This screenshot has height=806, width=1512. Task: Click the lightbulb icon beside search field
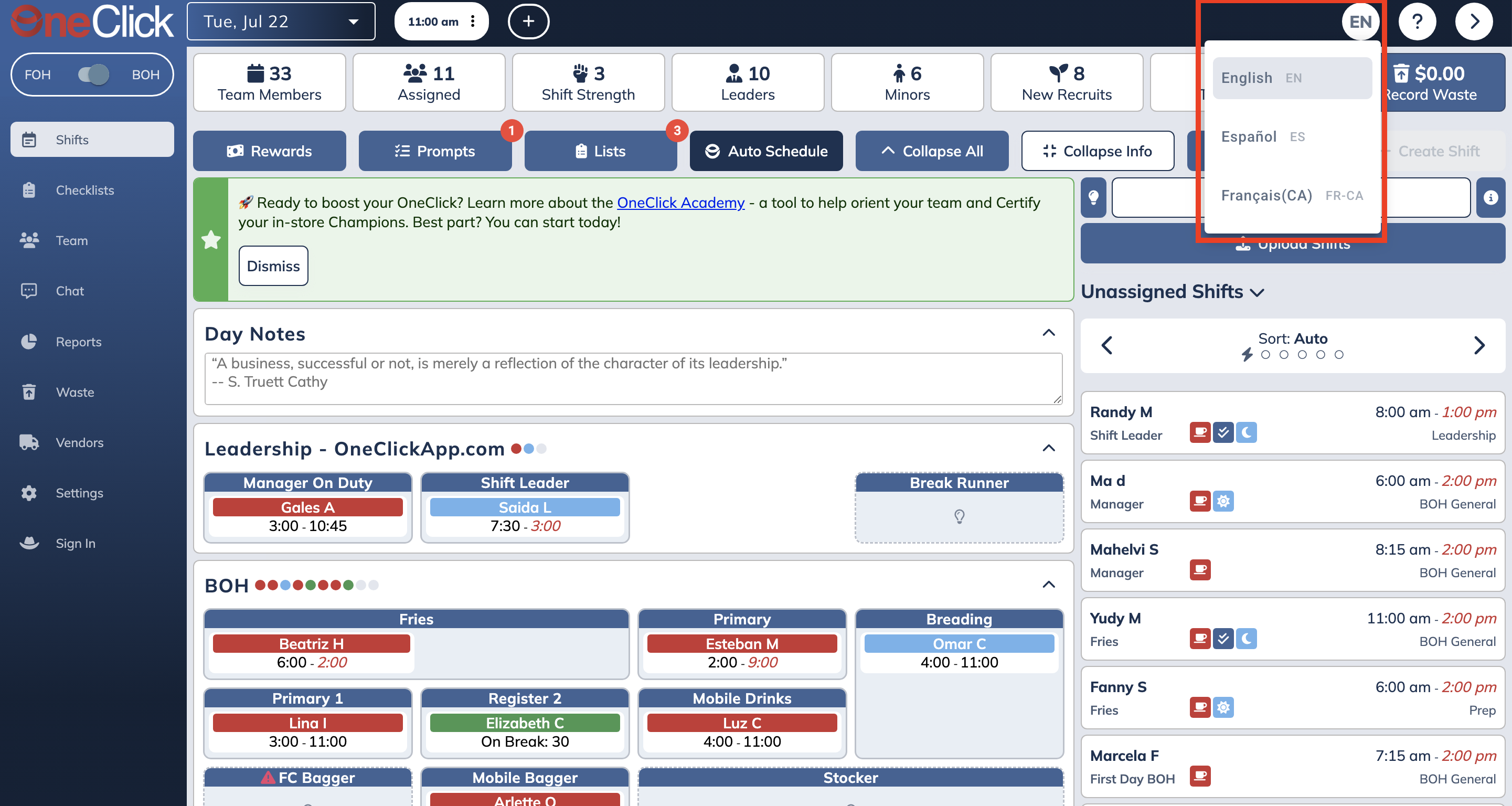(1093, 198)
